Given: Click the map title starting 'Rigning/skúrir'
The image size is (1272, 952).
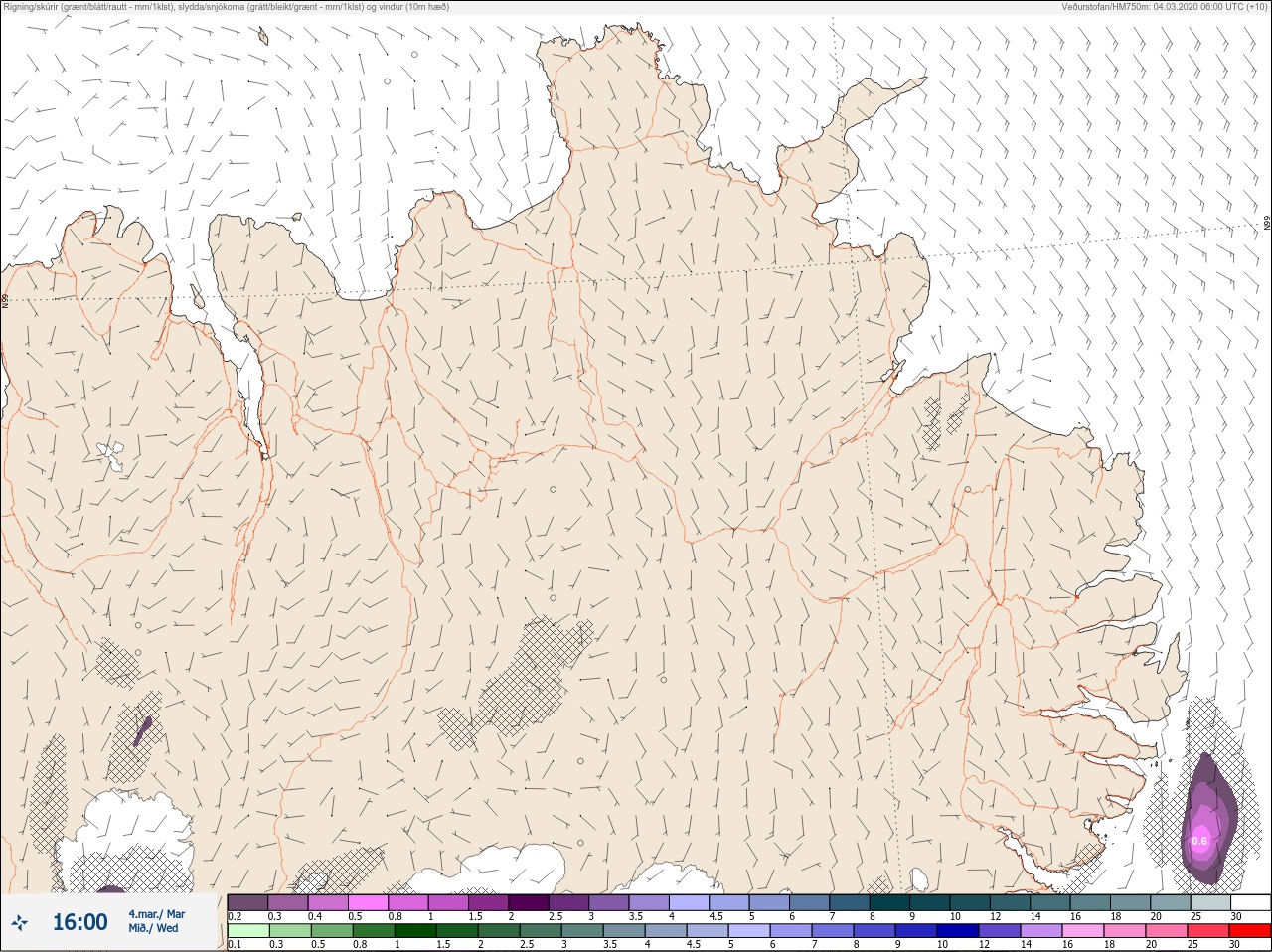Looking at the screenshot, I should [x=227, y=7].
